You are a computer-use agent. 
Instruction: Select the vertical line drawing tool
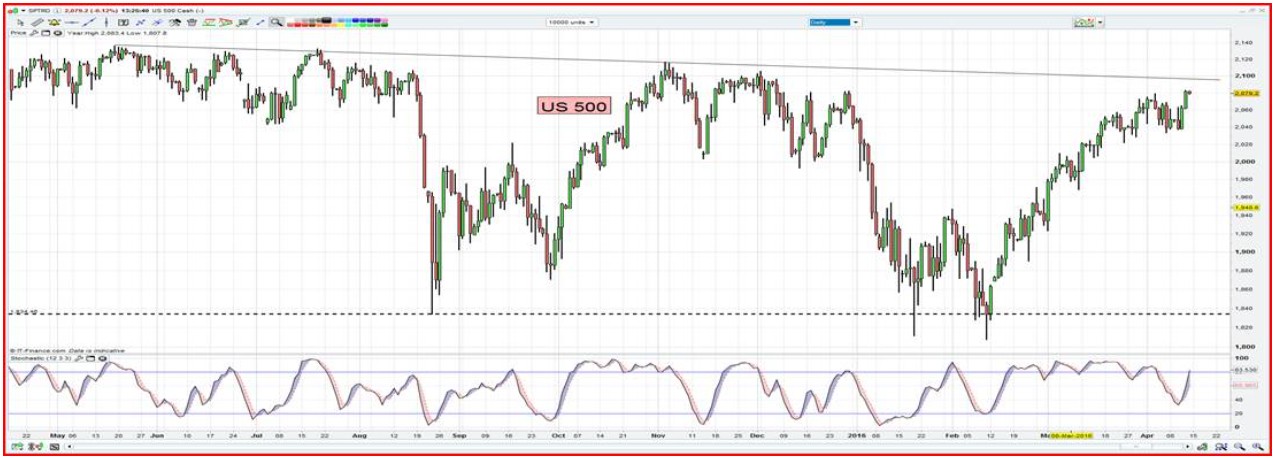(x=106, y=22)
